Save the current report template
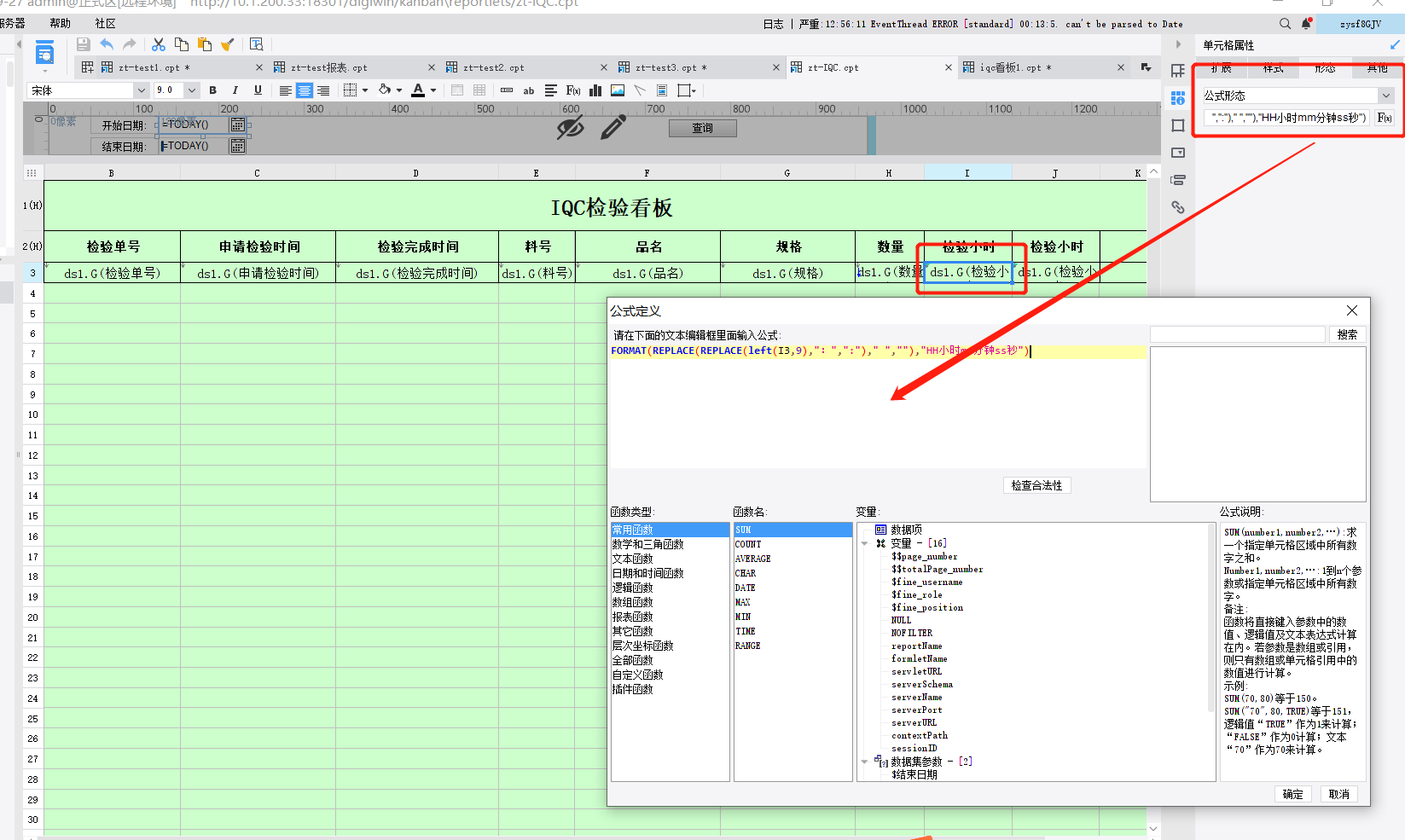Screen dimensions: 1405x840 click(x=83, y=44)
